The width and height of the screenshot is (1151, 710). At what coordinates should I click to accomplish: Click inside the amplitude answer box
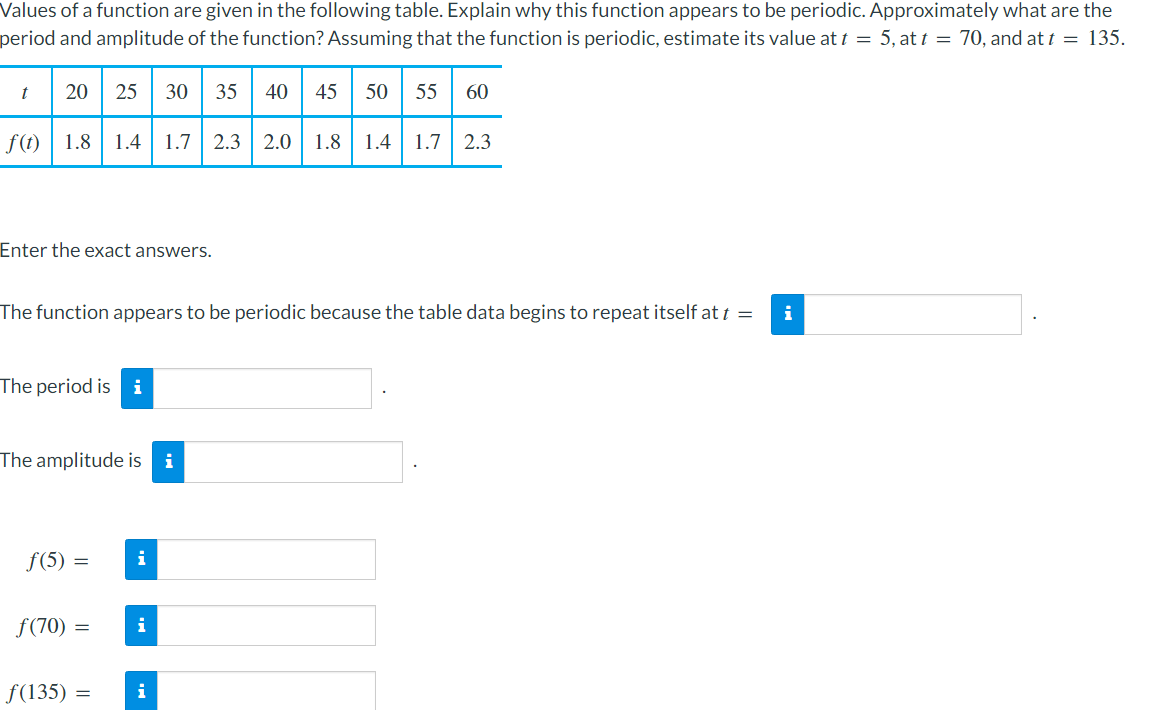[295, 461]
